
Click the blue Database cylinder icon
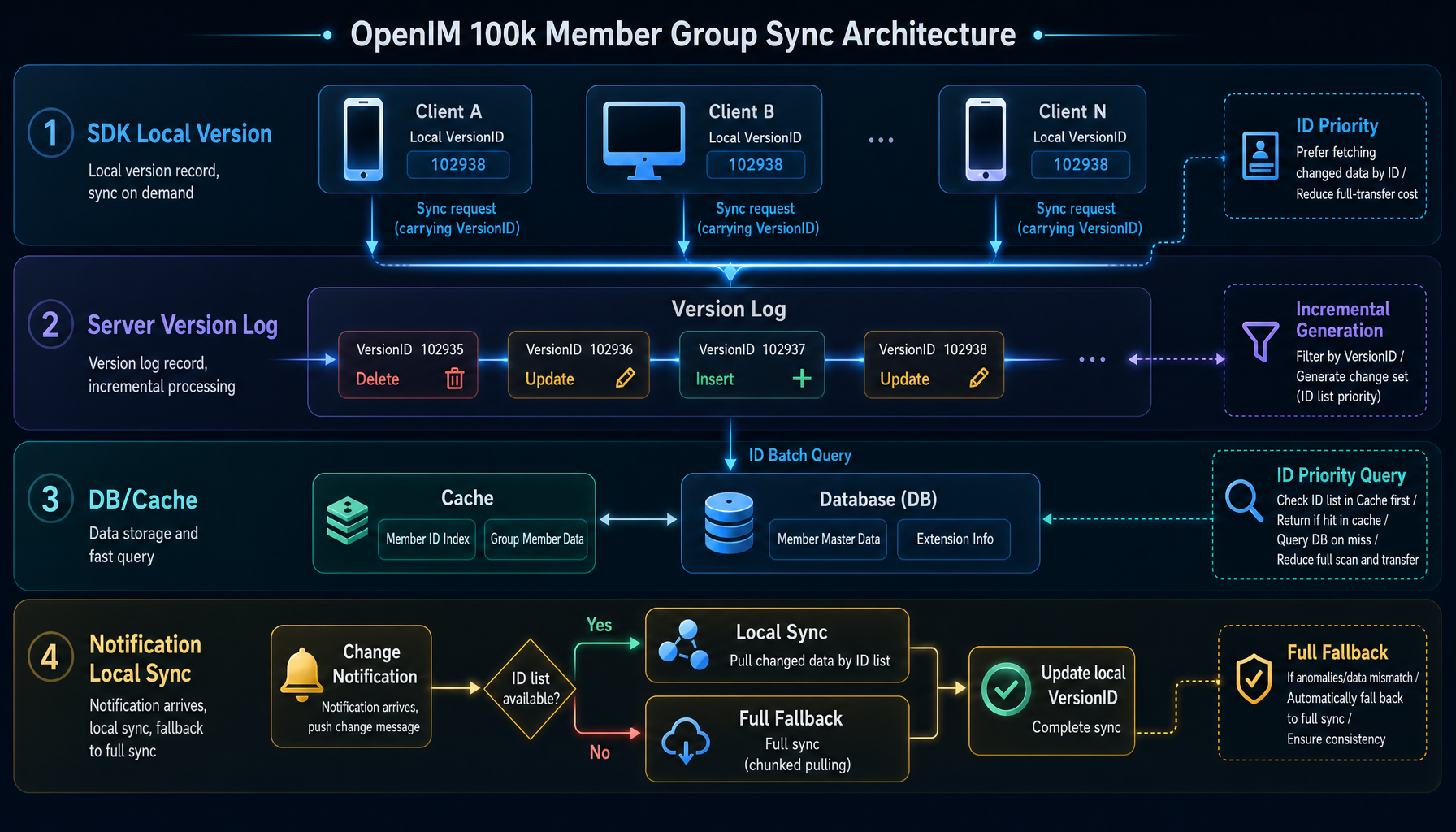pos(729,522)
